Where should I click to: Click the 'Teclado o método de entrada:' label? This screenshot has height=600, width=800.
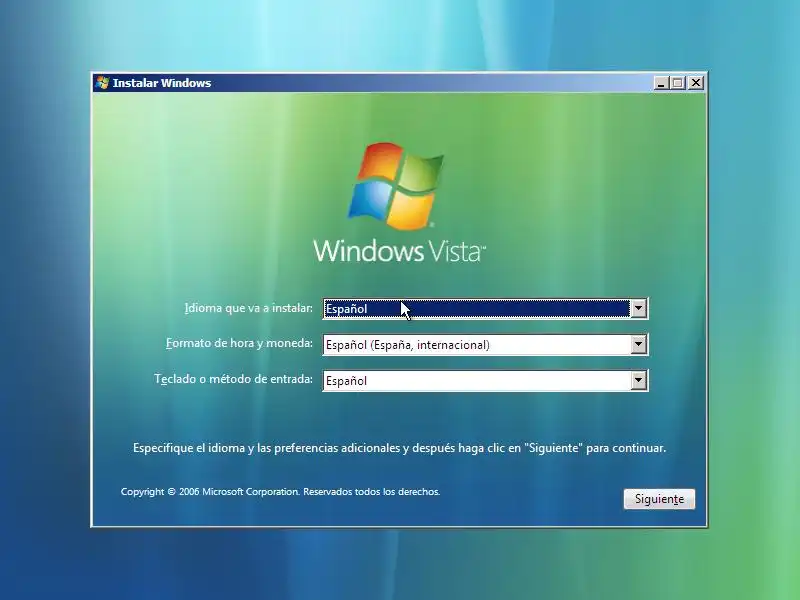(234, 379)
